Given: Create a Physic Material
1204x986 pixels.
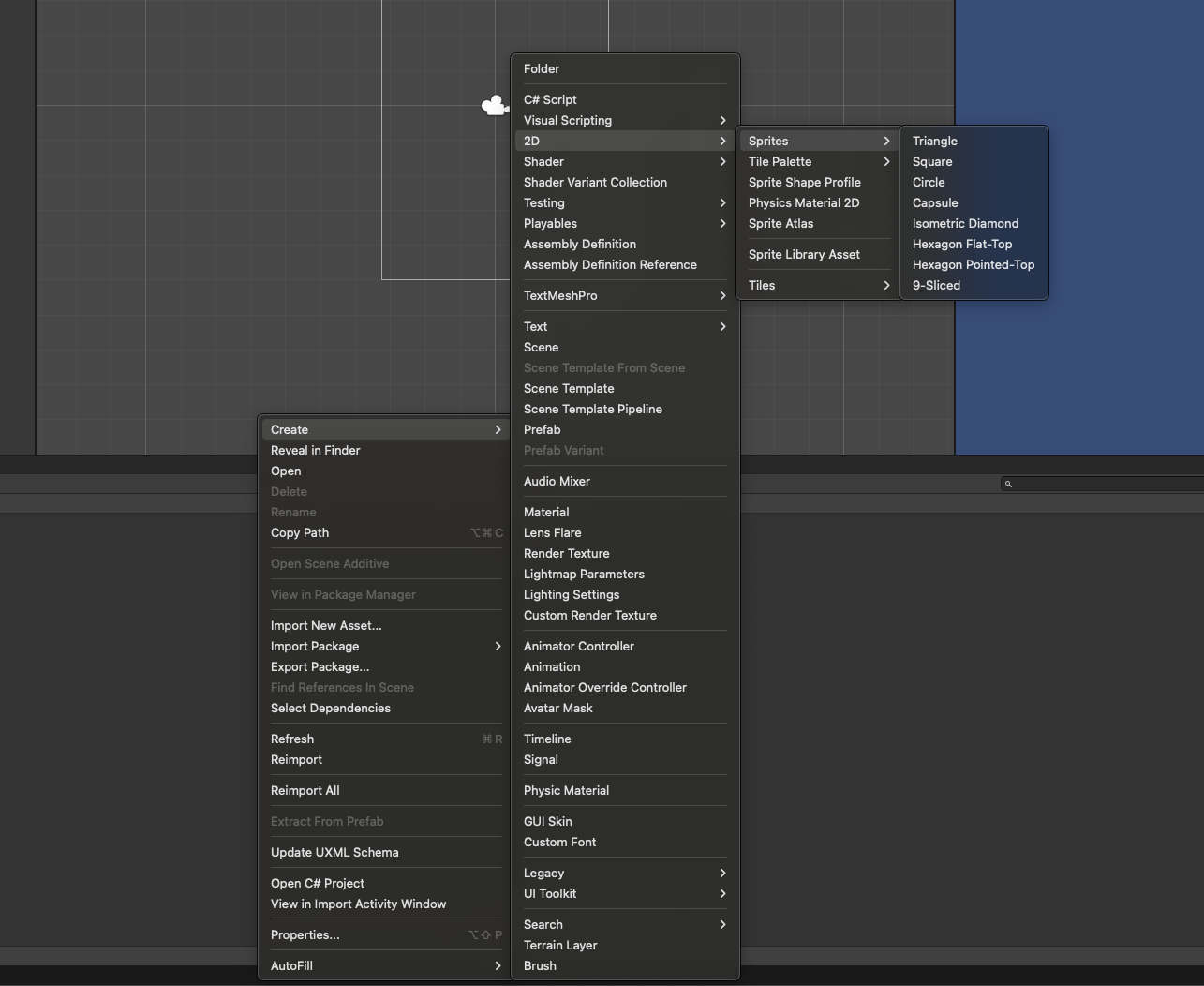Looking at the screenshot, I should pyautogui.click(x=625, y=790).
